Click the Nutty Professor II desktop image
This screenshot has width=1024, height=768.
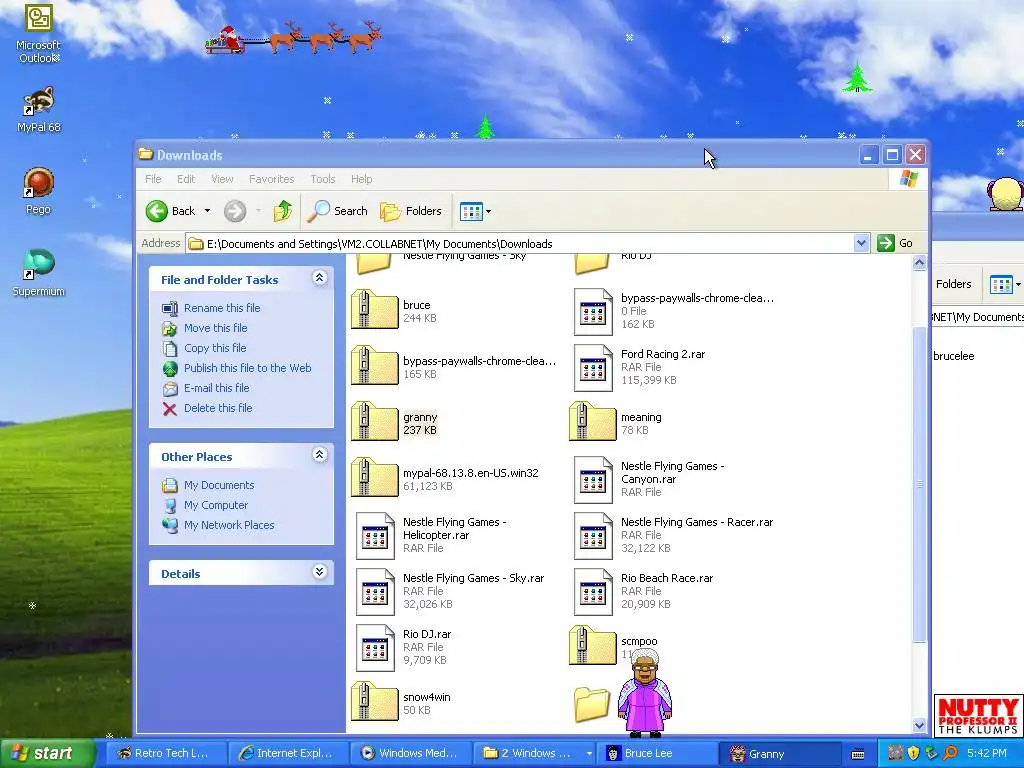click(978, 715)
